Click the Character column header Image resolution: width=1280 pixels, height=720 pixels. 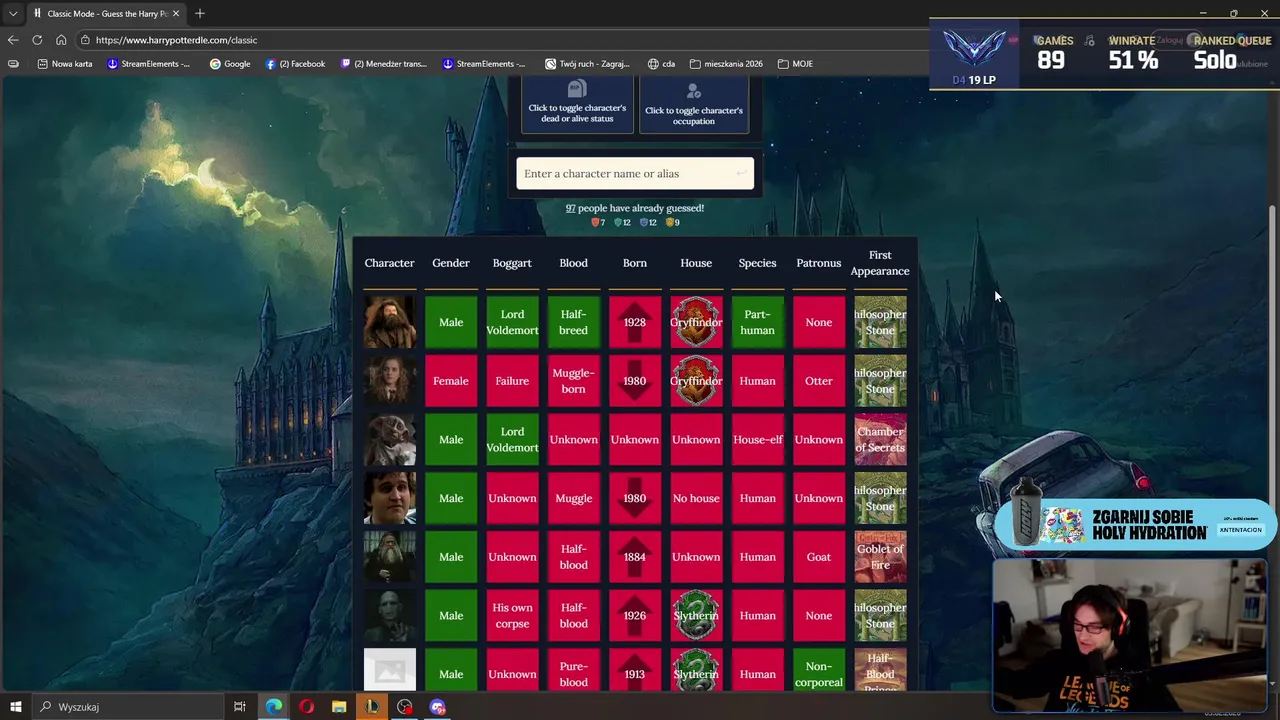pyautogui.click(x=389, y=263)
